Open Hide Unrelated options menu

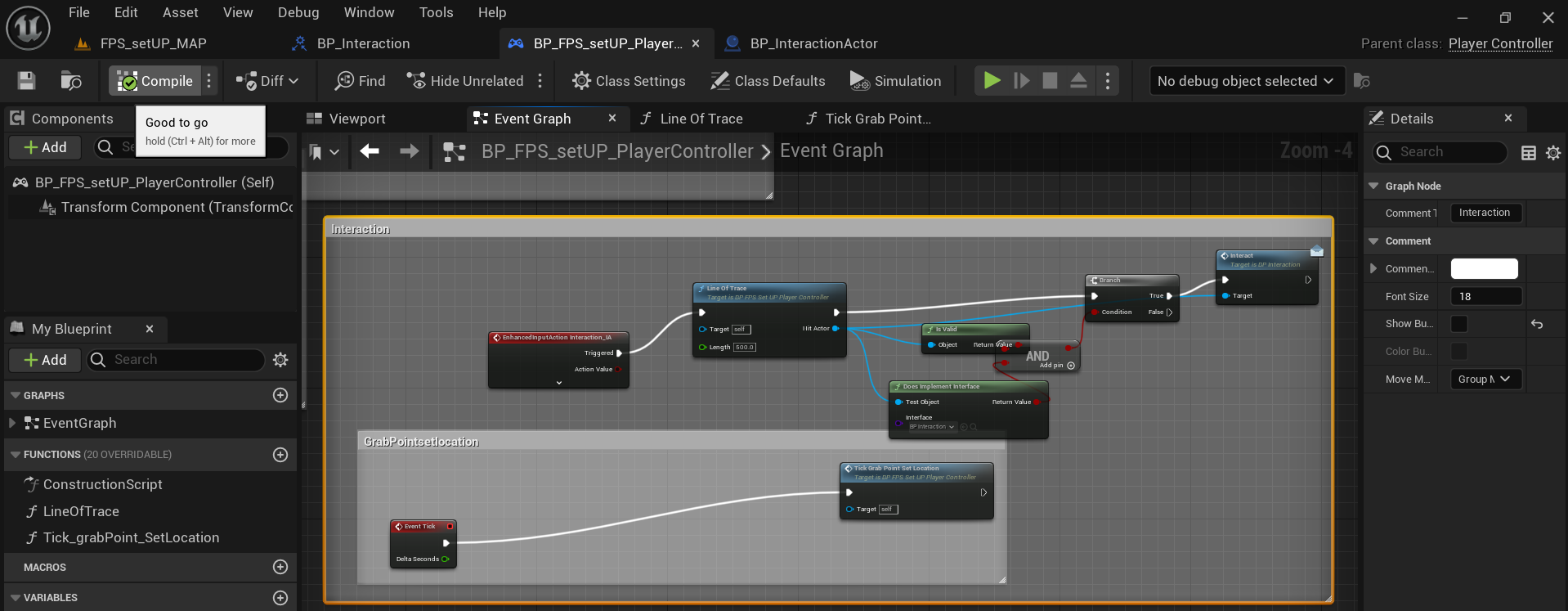tap(540, 81)
